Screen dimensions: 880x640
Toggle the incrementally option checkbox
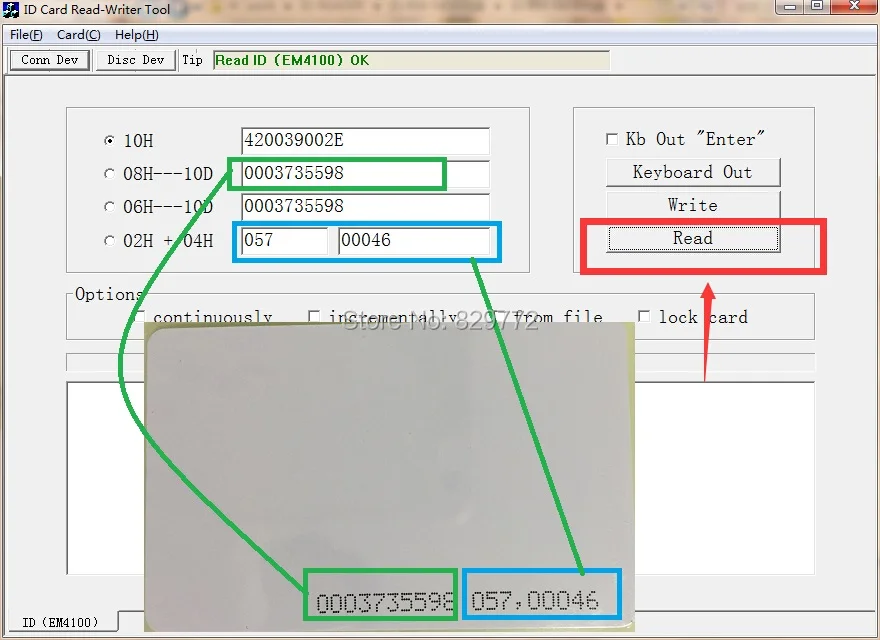click(x=314, y=317)
